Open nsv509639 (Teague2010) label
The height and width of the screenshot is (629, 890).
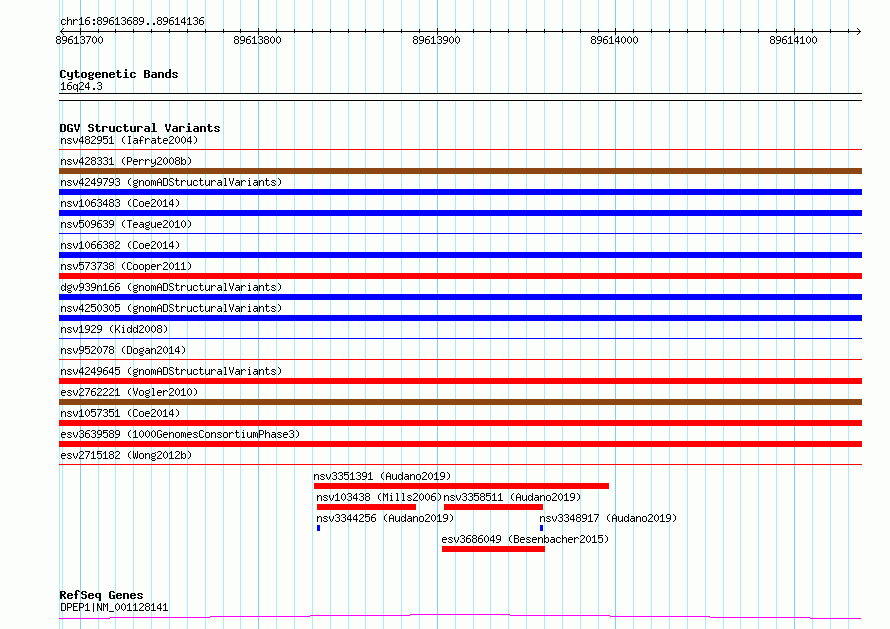pyautogui.click(x=126, y=224)
